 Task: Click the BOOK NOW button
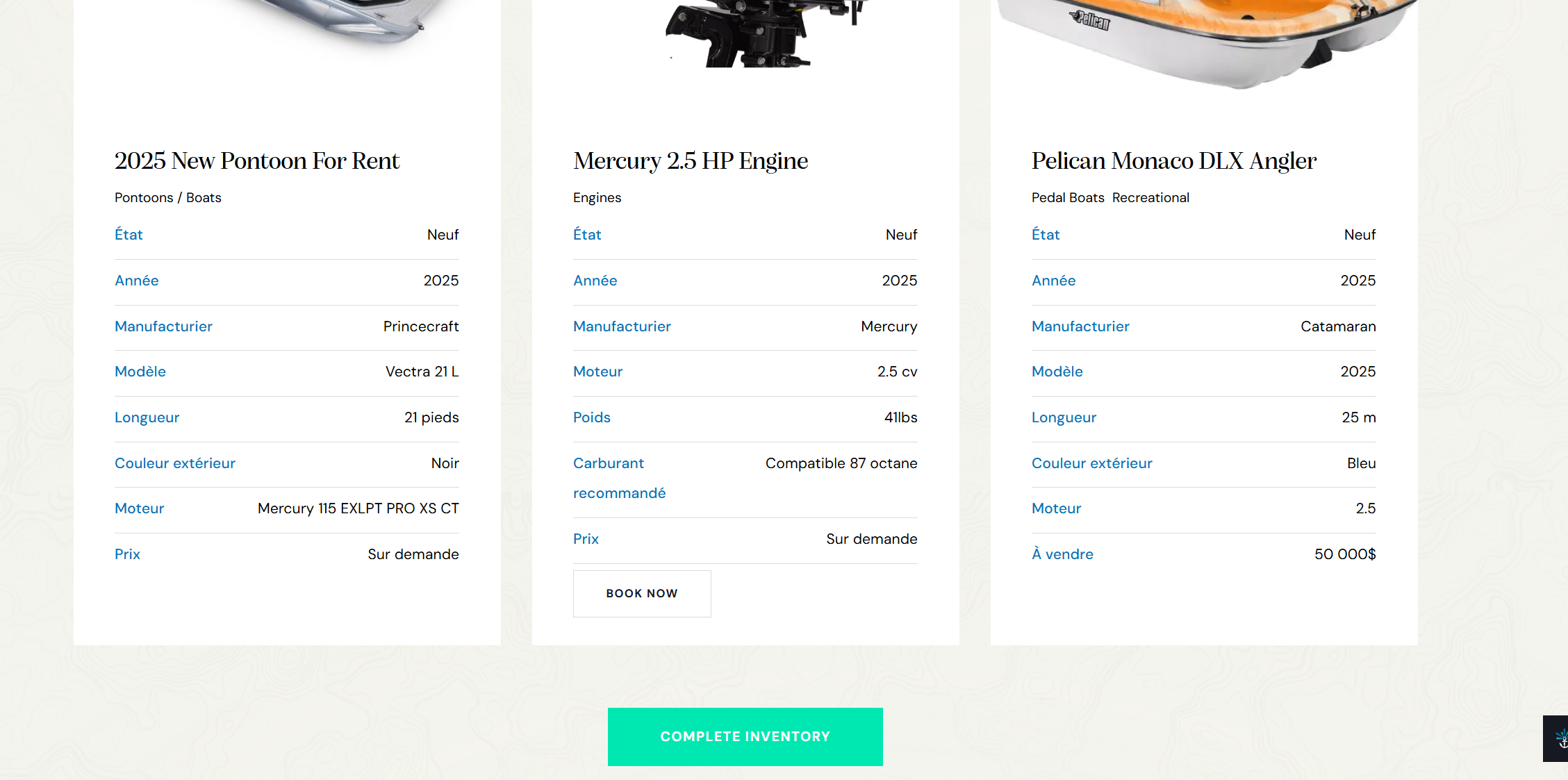point(642,594)
